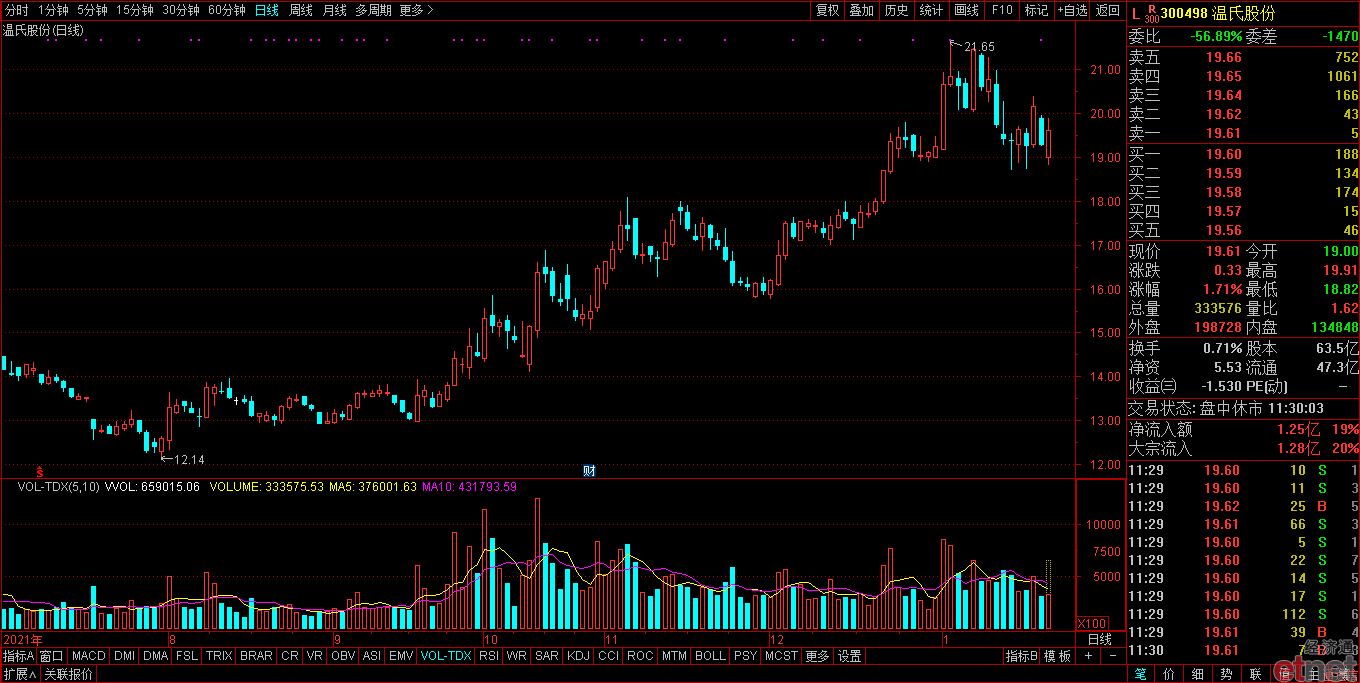Open indicator 设置 settings

(850, 656)
